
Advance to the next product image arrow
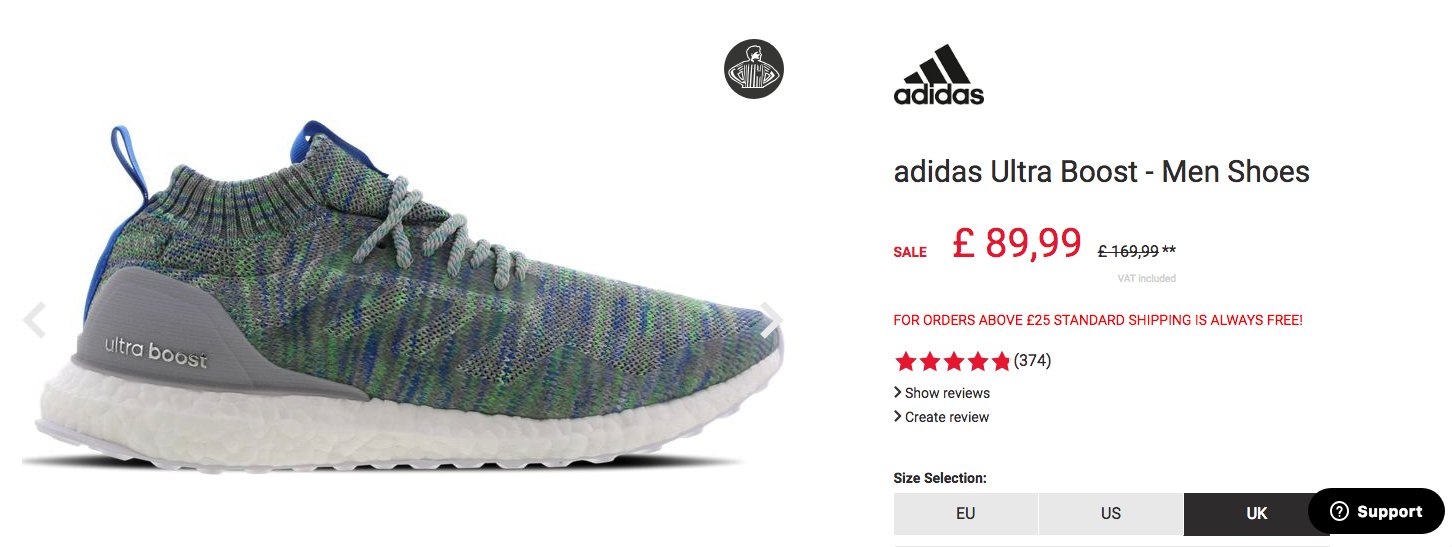771,320
